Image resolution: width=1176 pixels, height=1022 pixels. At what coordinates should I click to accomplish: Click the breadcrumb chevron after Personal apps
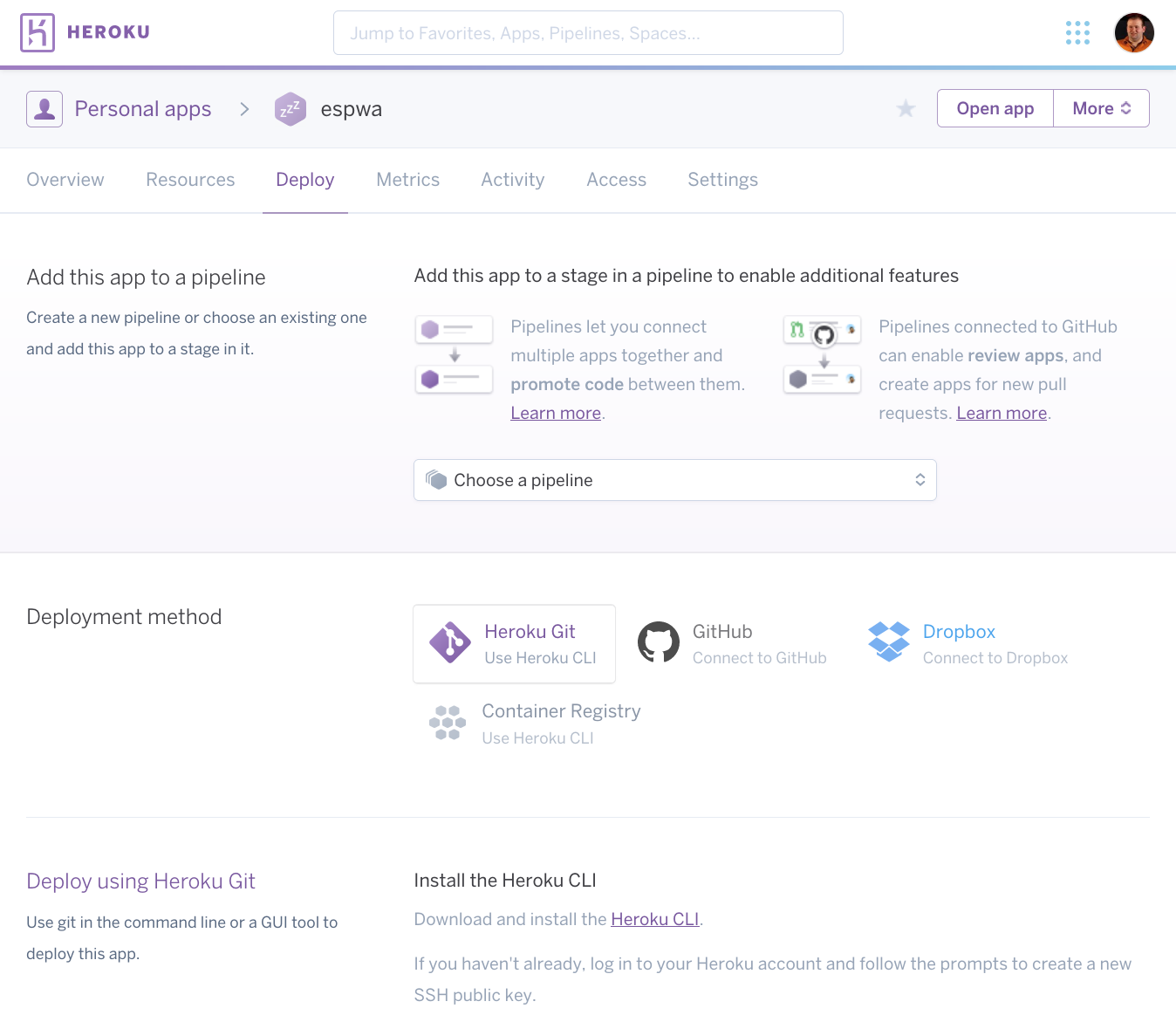tap(244, 109)
